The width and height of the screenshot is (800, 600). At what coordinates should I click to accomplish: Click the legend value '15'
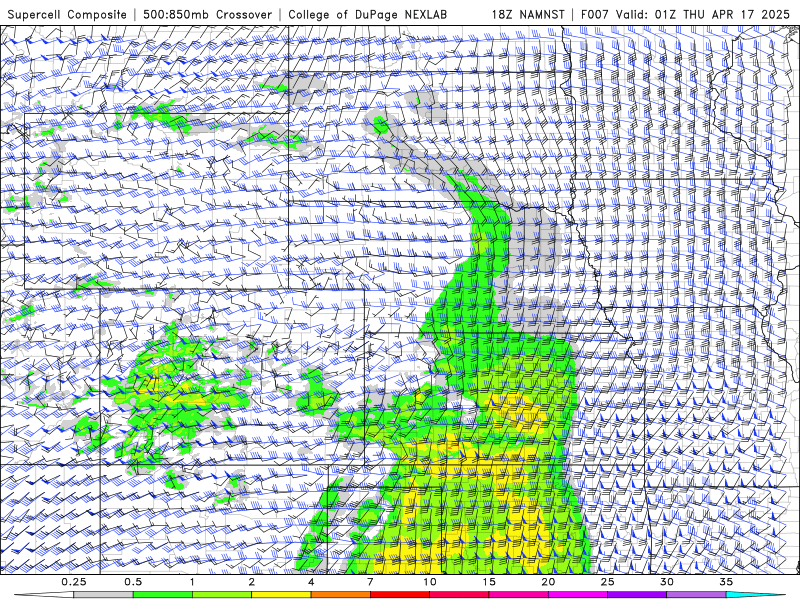pyautogui.click(x=489, y=582)
